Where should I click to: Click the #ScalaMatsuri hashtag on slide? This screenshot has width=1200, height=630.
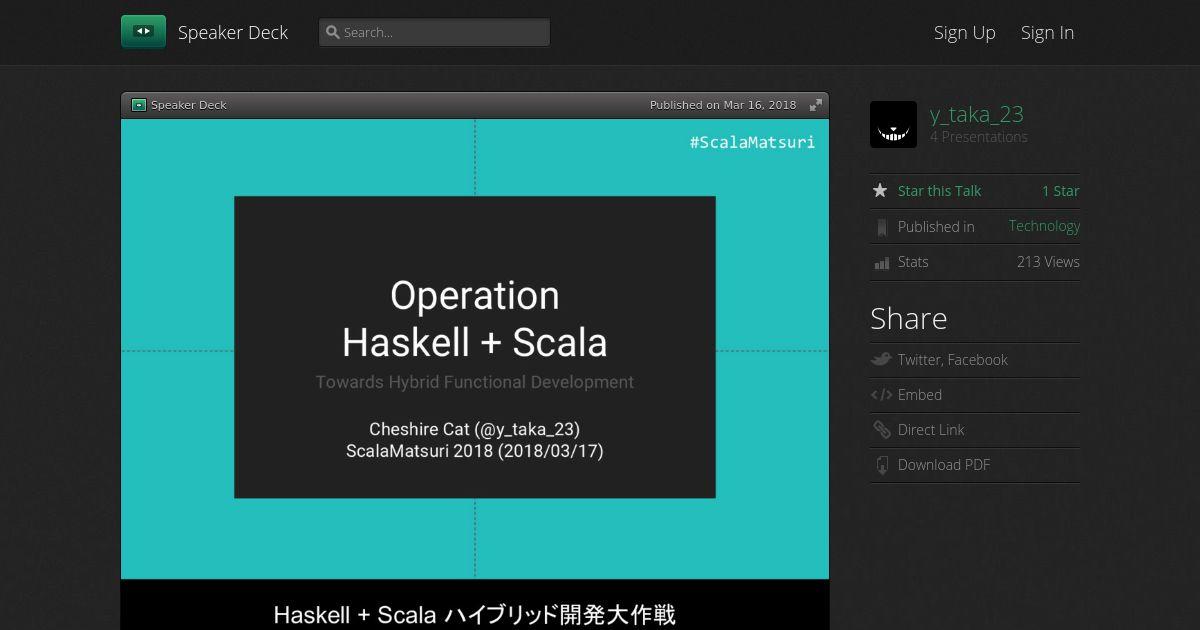click(x=752, y=142)
